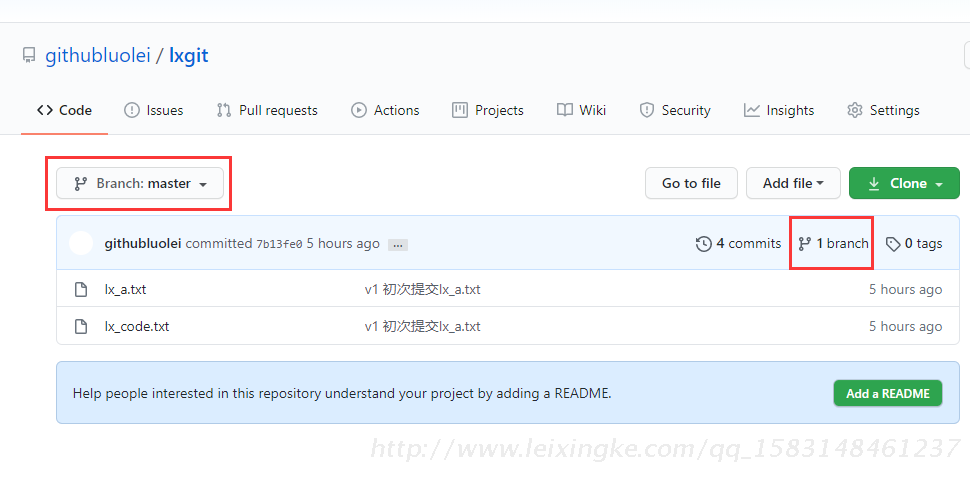Open the Add file dropdown

793,183
